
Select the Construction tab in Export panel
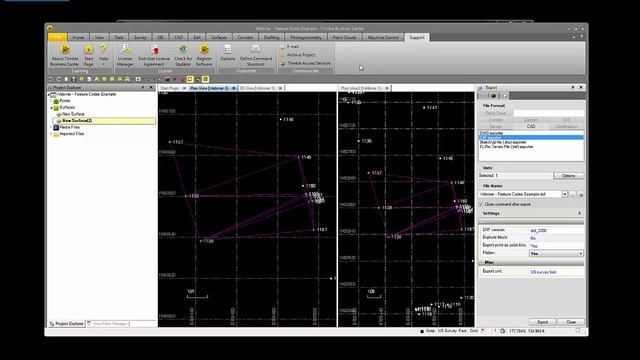[566, 127]
